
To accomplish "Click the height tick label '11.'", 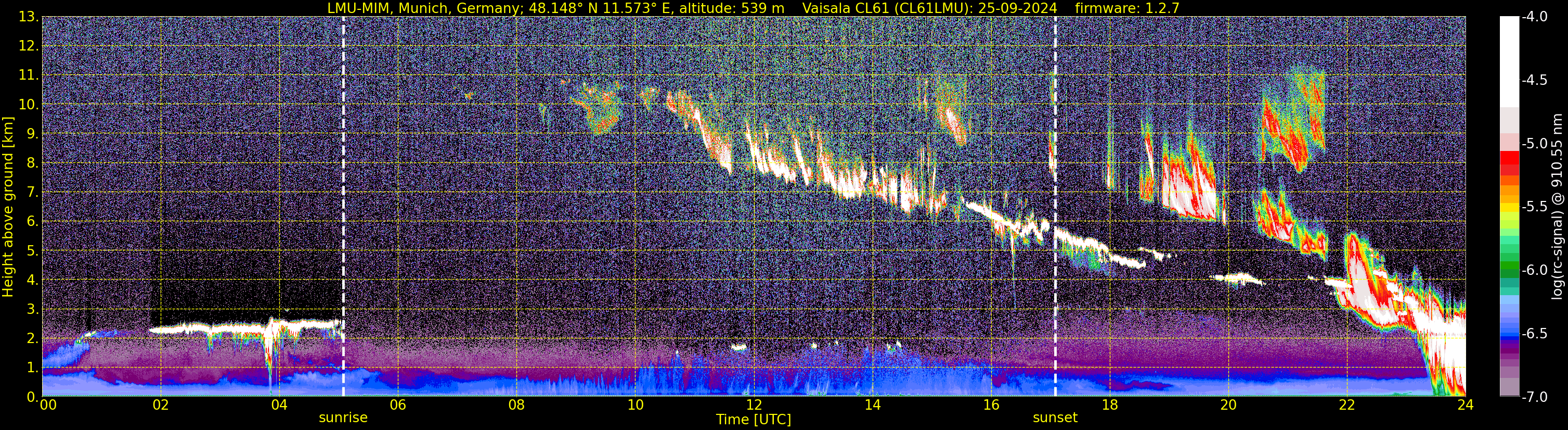I will (x=29, y=75).
